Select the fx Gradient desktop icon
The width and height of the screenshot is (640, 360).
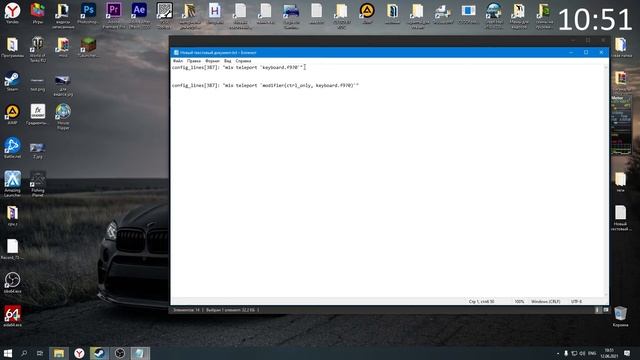point(38,114)
